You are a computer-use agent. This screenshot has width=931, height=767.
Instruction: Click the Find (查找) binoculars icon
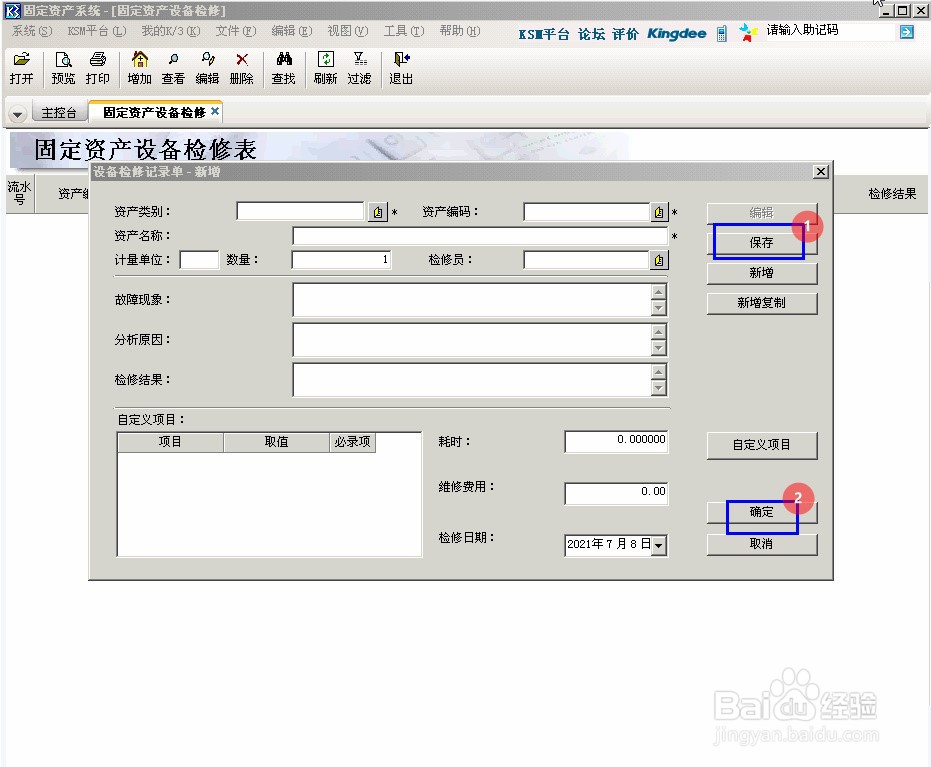(x=284, y=68)
